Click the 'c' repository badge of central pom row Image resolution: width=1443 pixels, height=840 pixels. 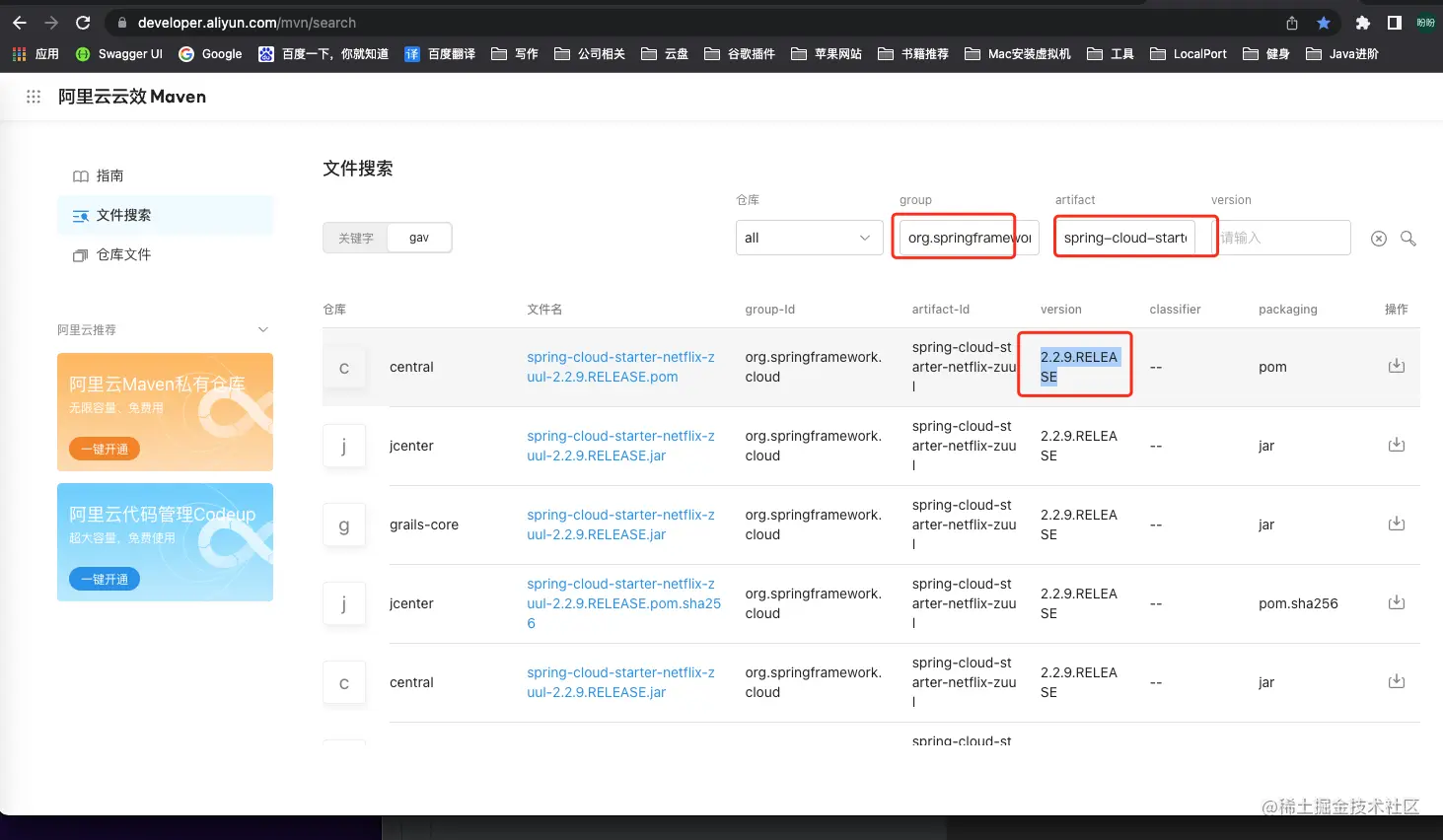tap(344, 367)
